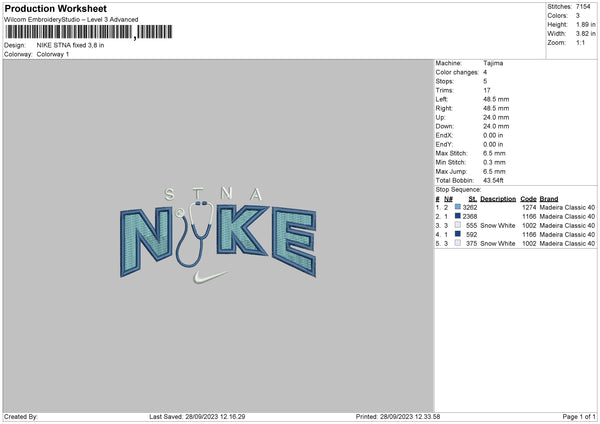This screenshot has width=600, height=424.
Task: Click the Color changes value 4
Action: (x=485, y=72)
